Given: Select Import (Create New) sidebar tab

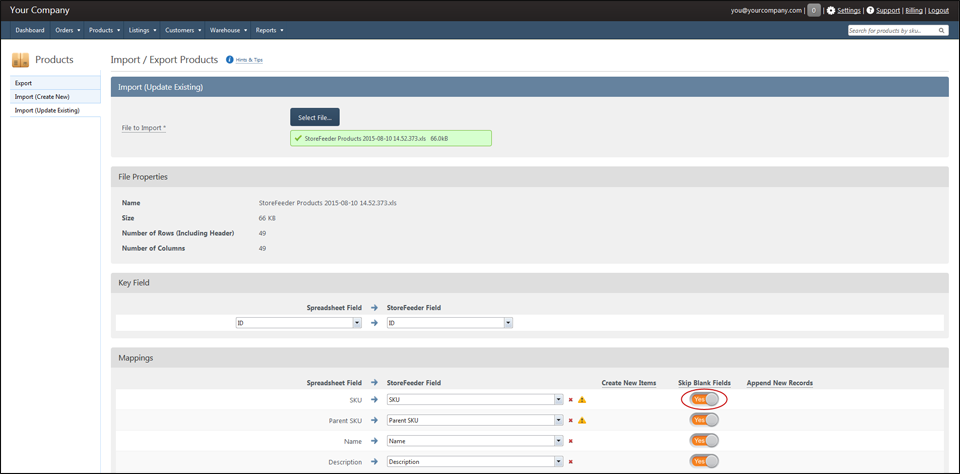Looking at the screenshot, I should point(56,97).
